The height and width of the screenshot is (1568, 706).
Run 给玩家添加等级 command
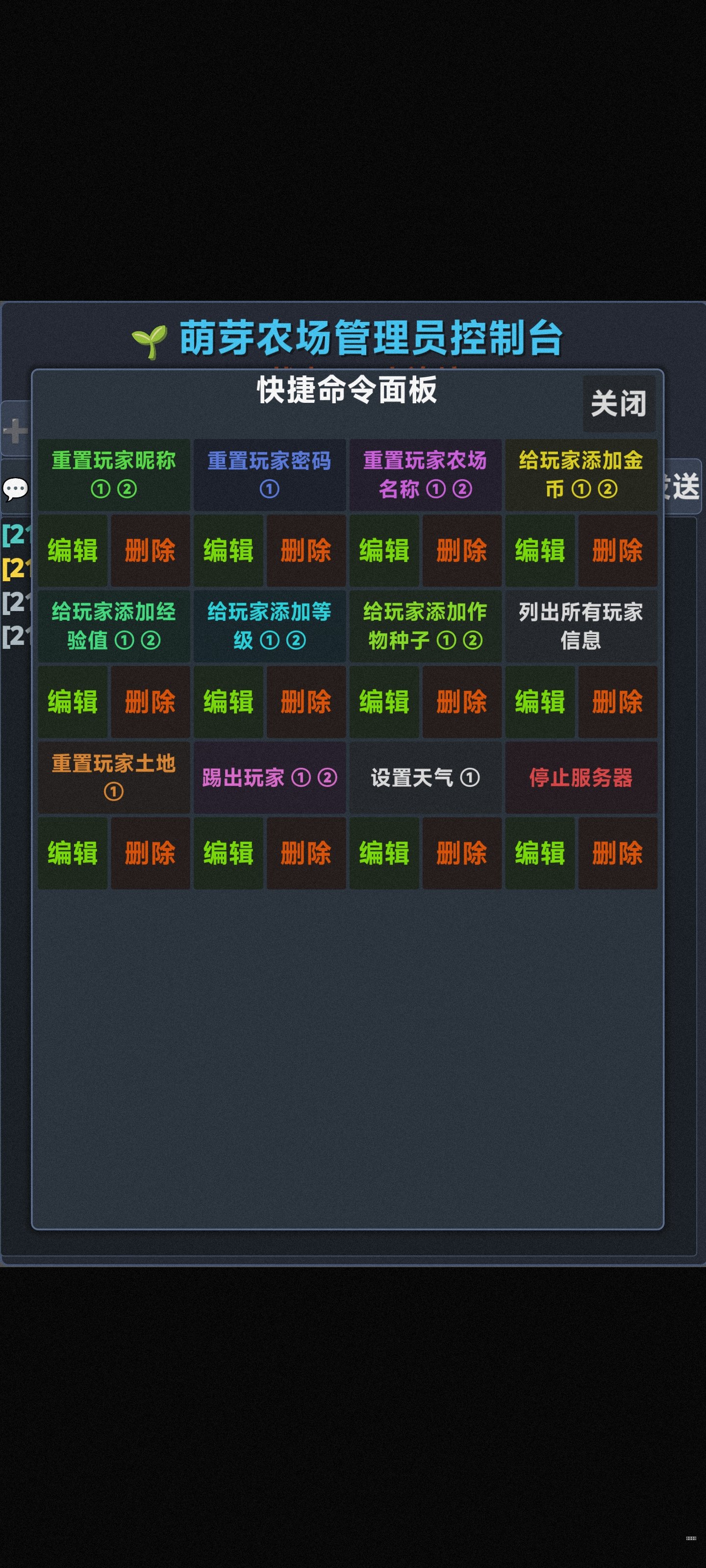click(269, 626)
